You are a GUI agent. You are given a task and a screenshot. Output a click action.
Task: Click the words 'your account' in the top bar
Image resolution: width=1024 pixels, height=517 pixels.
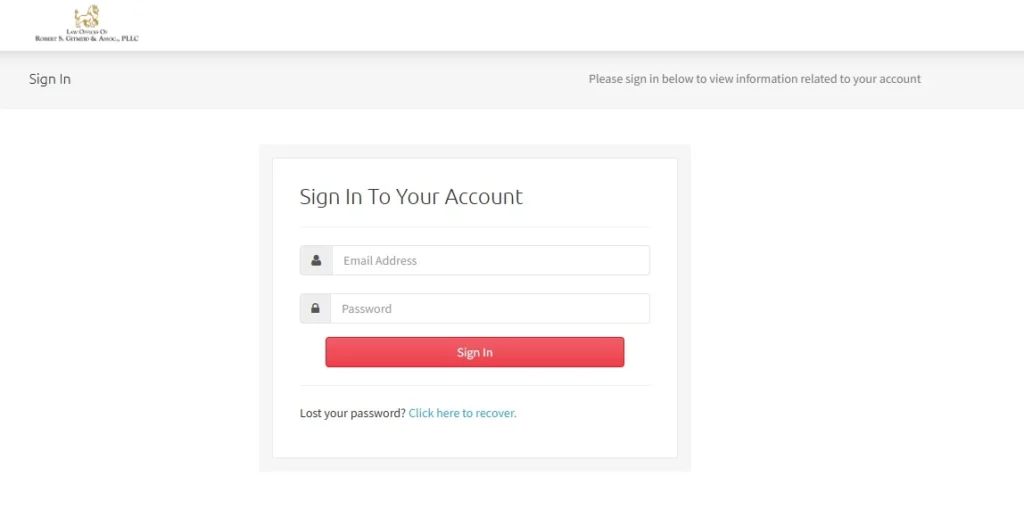click(887, 79)
